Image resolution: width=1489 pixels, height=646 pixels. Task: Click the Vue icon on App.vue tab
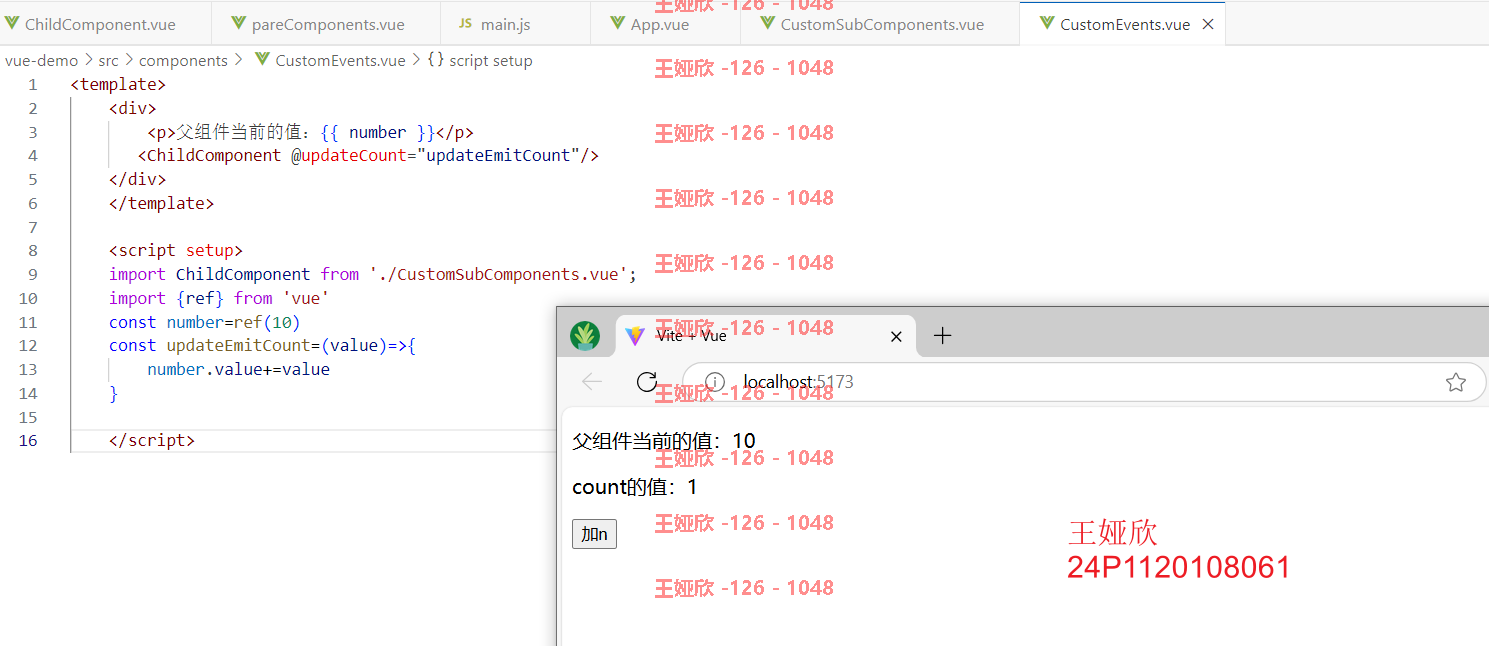[617, 23]
